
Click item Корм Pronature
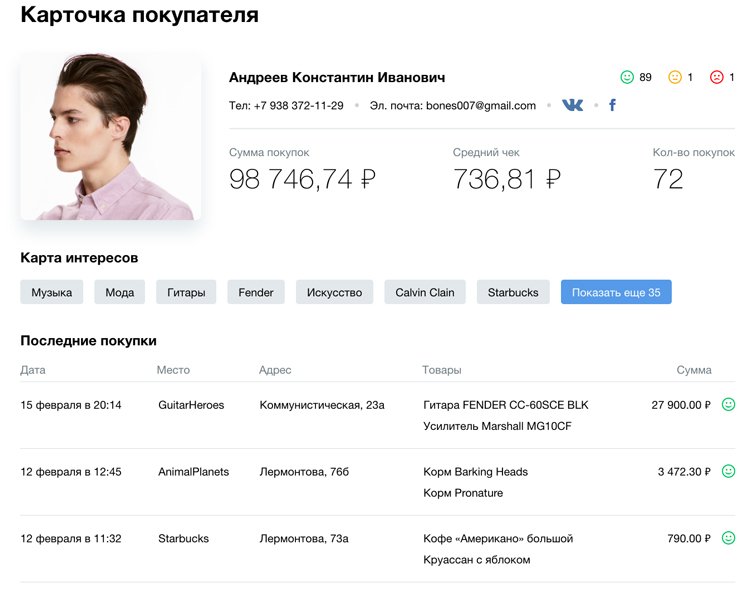point(463,493)
